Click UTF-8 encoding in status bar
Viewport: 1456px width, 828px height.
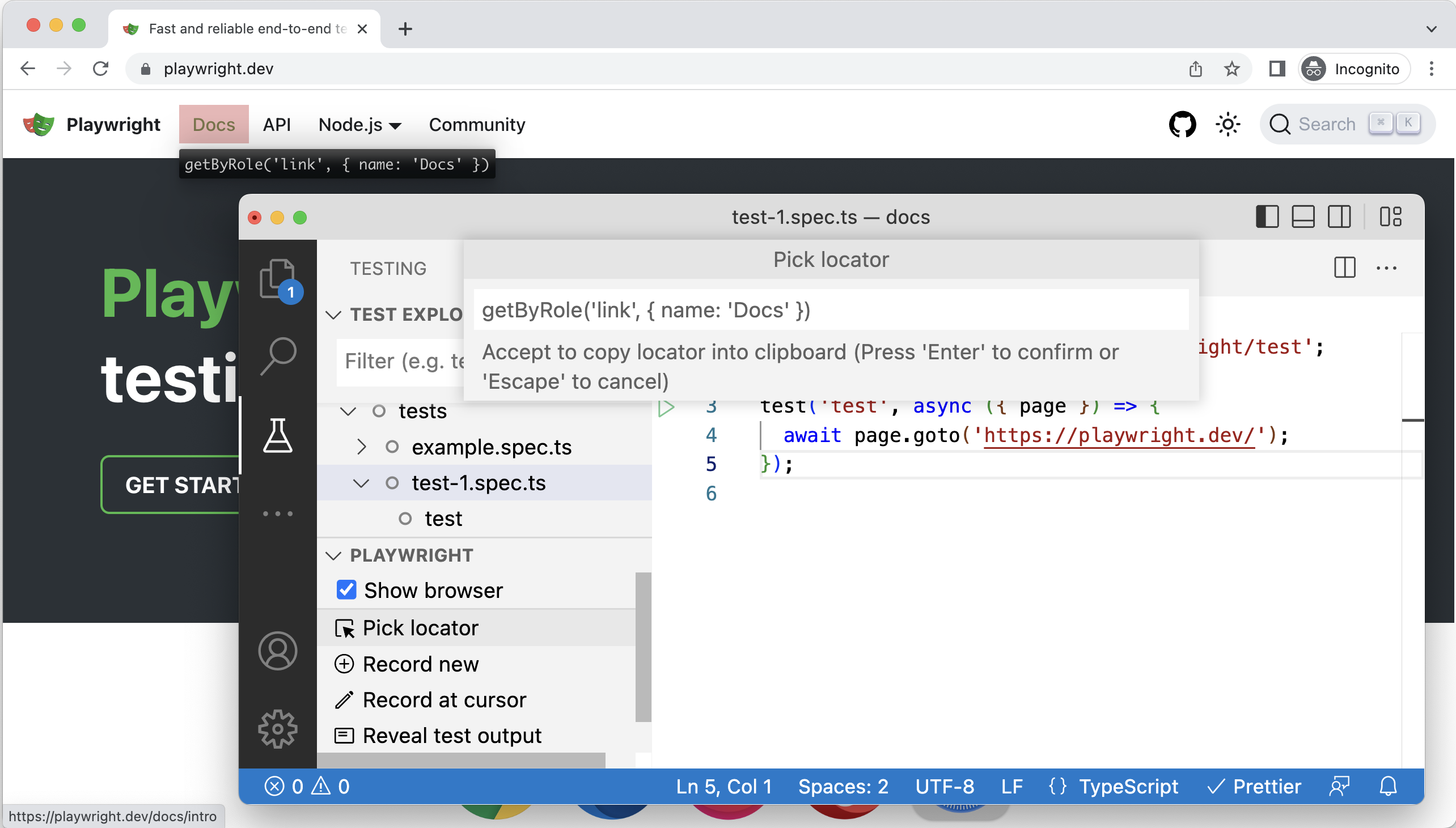944,787
